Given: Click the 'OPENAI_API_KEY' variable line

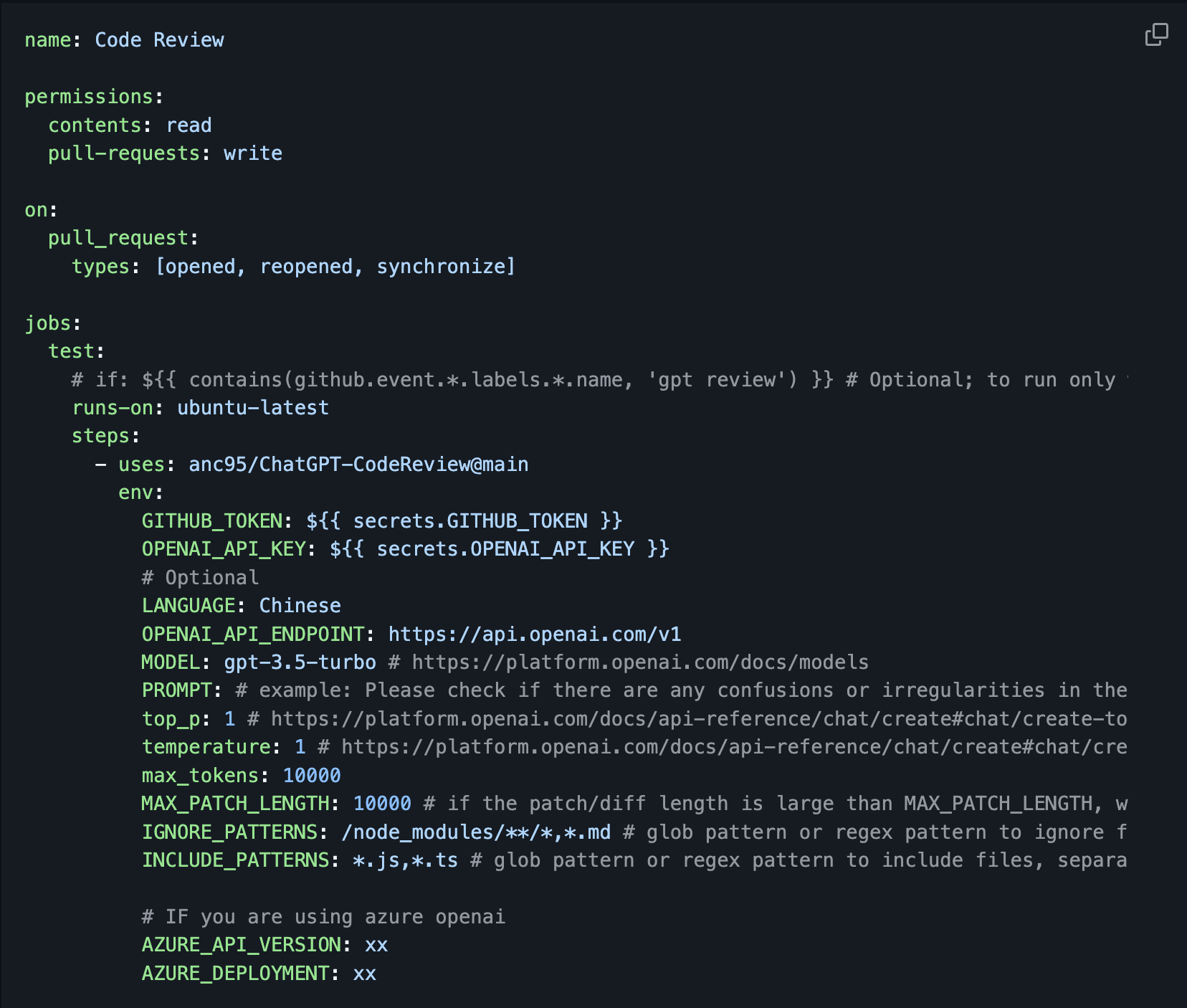Looking at the screenshot, I should 406,549.
